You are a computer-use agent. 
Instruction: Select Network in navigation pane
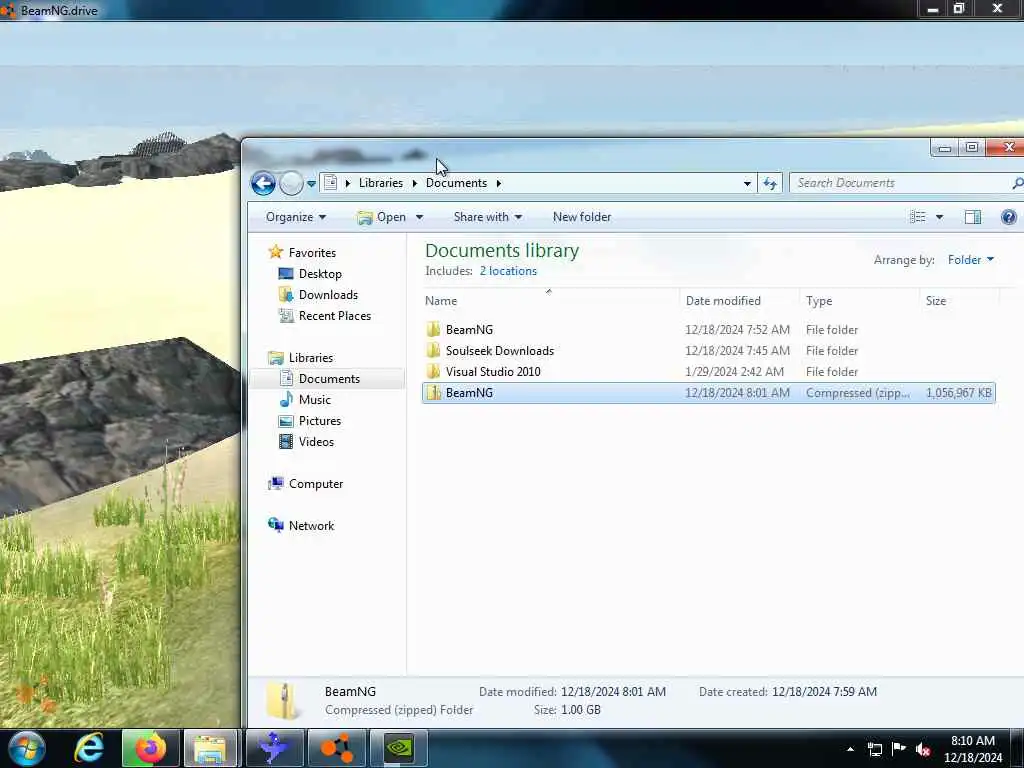[x=311, y=526]
